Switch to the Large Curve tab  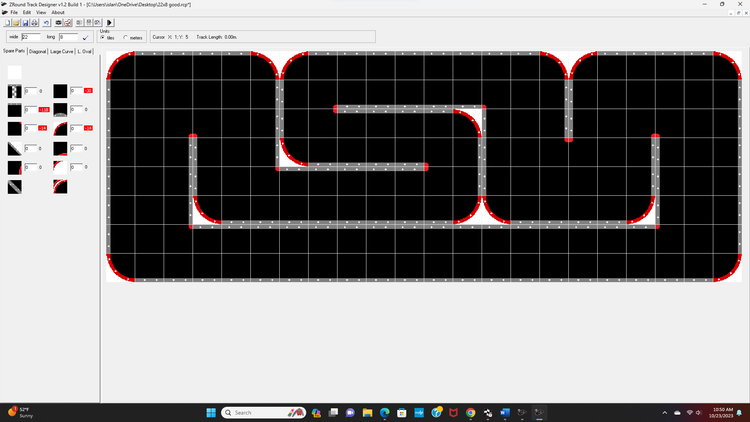pyautogui.click(x=61, y=50)
